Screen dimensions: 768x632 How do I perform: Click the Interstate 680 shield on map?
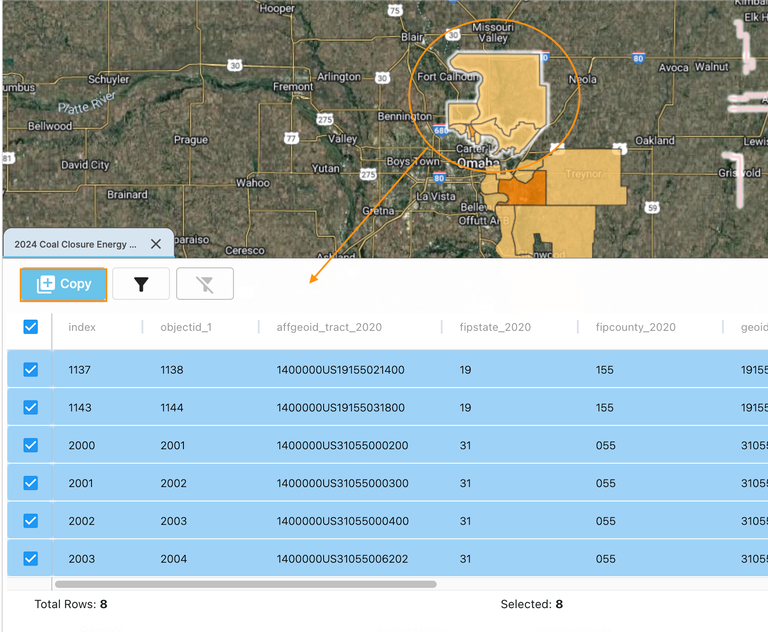point(441,130)
